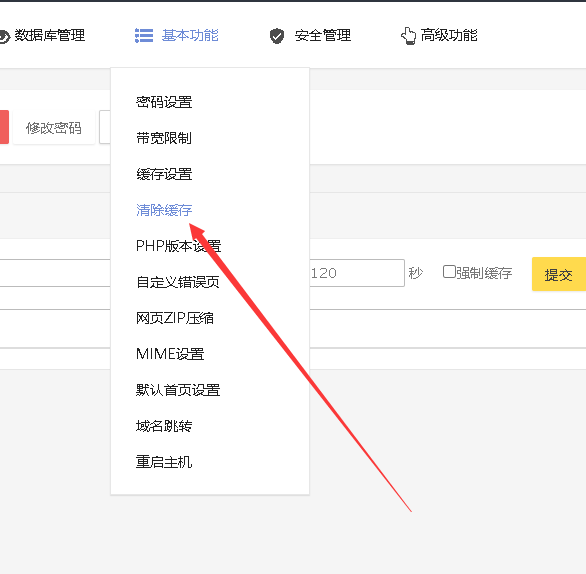Choose 网页ZIP压缩 entry
The image size is (586, 574).
[175, 318]
